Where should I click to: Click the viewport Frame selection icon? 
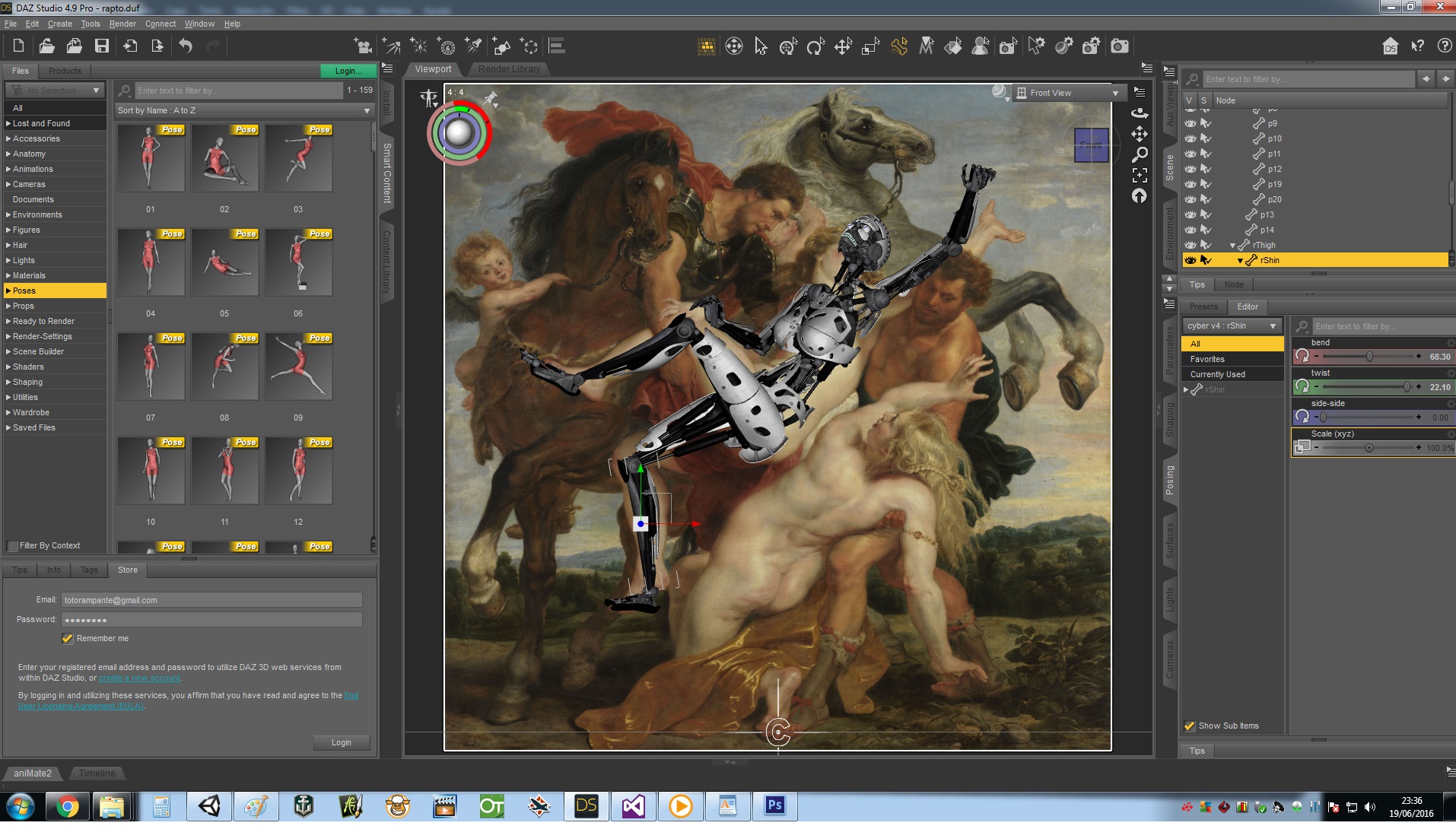click(x=1139, y=176)
